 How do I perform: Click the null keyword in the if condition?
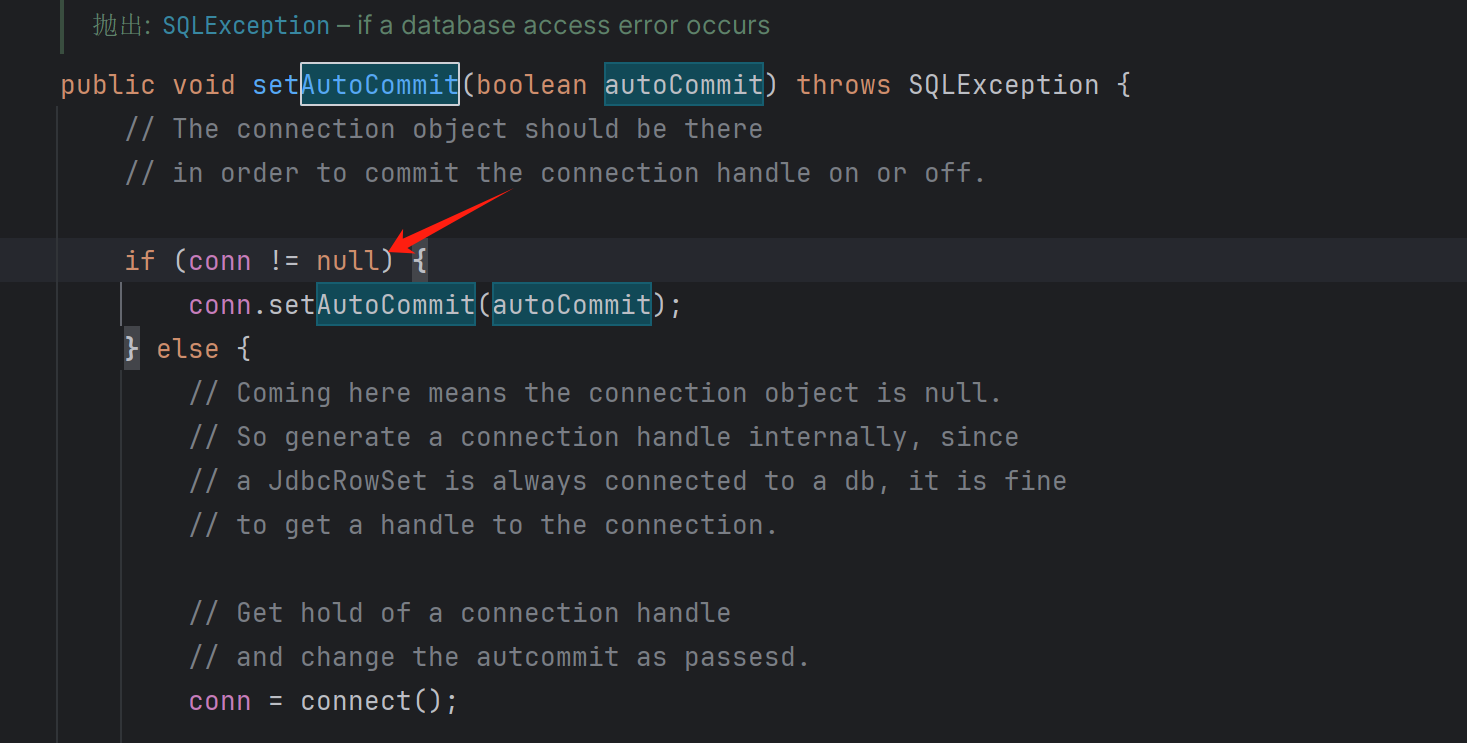(x=348, y=261)
